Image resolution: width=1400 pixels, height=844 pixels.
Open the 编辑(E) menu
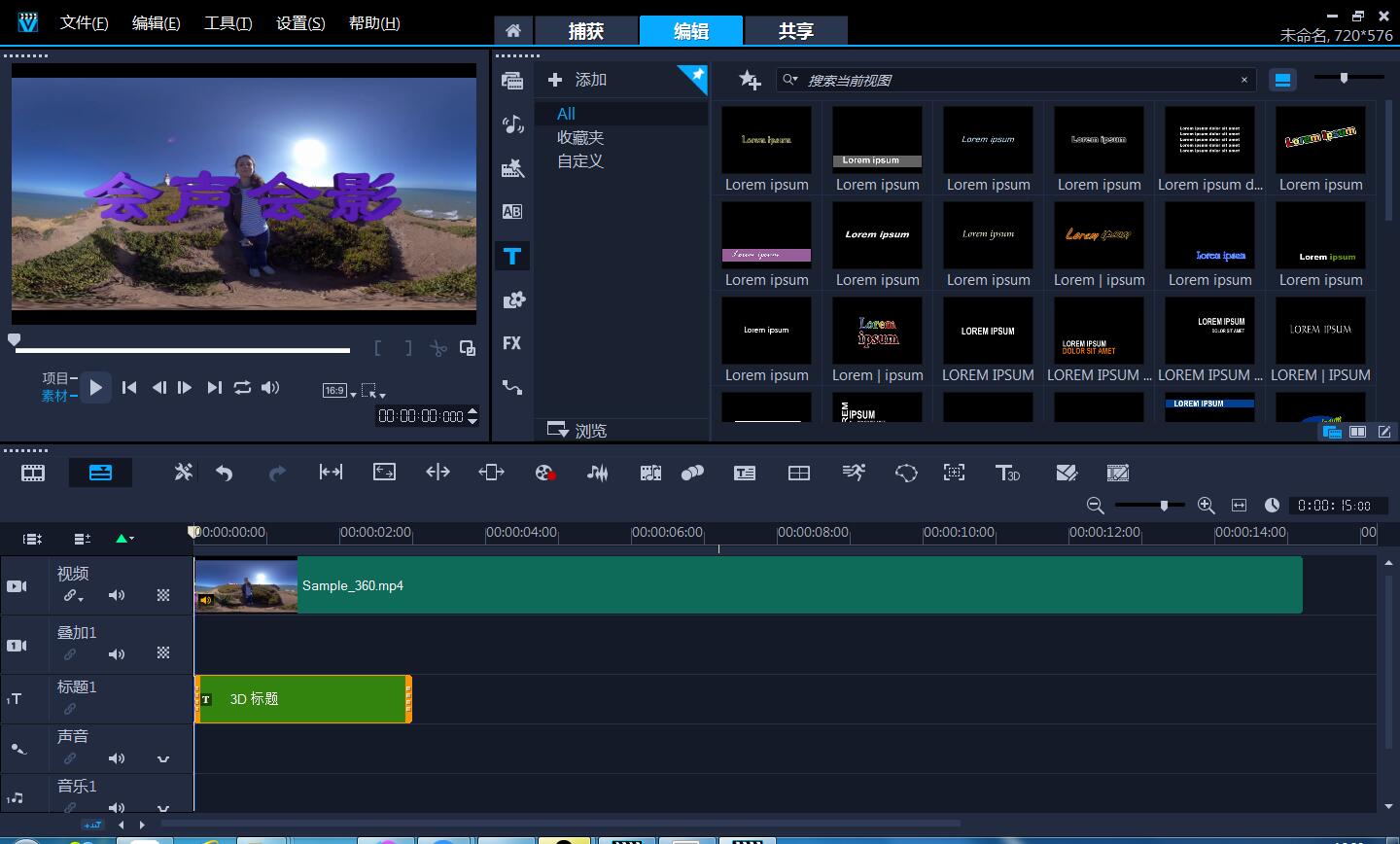pos(156,22)
